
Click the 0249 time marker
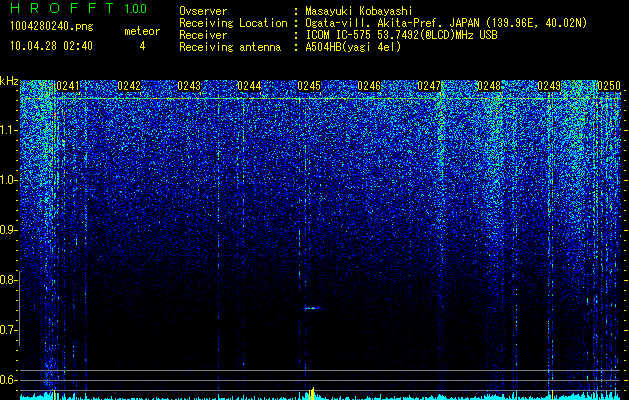pos(549,86)
